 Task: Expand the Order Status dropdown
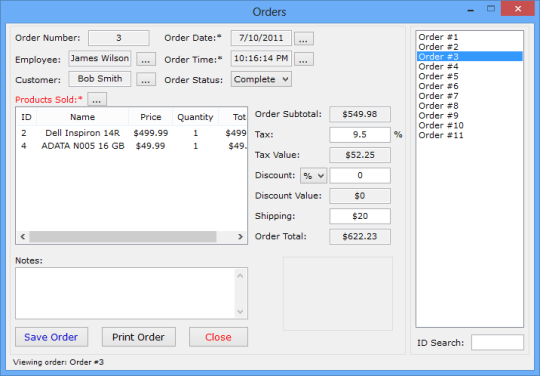click(x=261, y=79)
